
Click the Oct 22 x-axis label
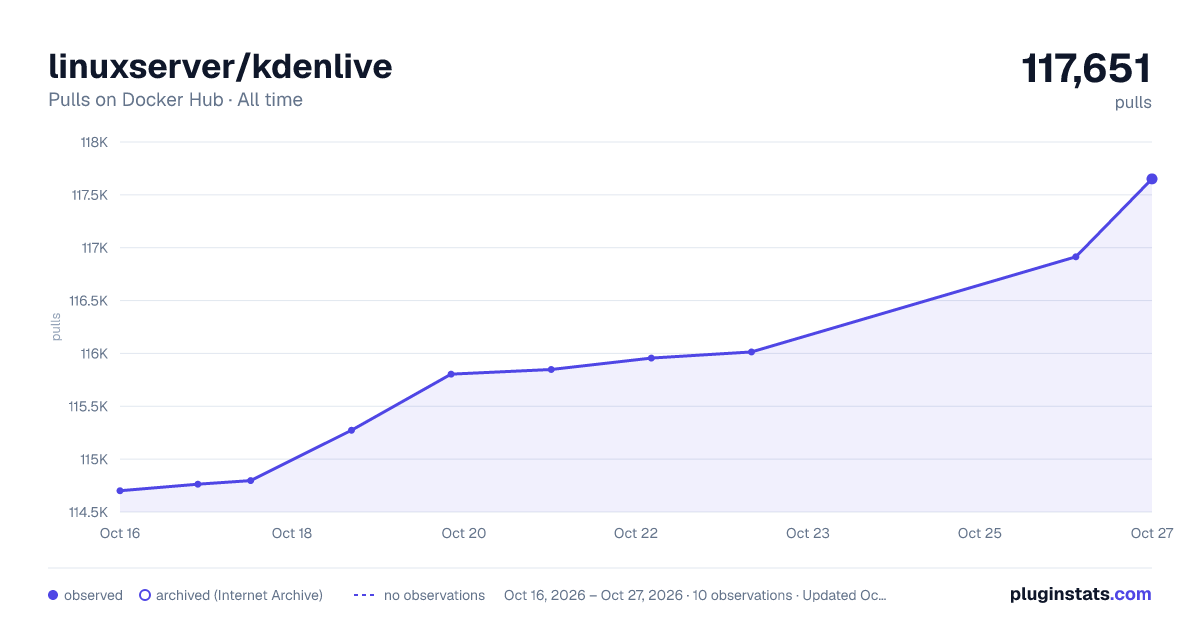tap(636, 533)
